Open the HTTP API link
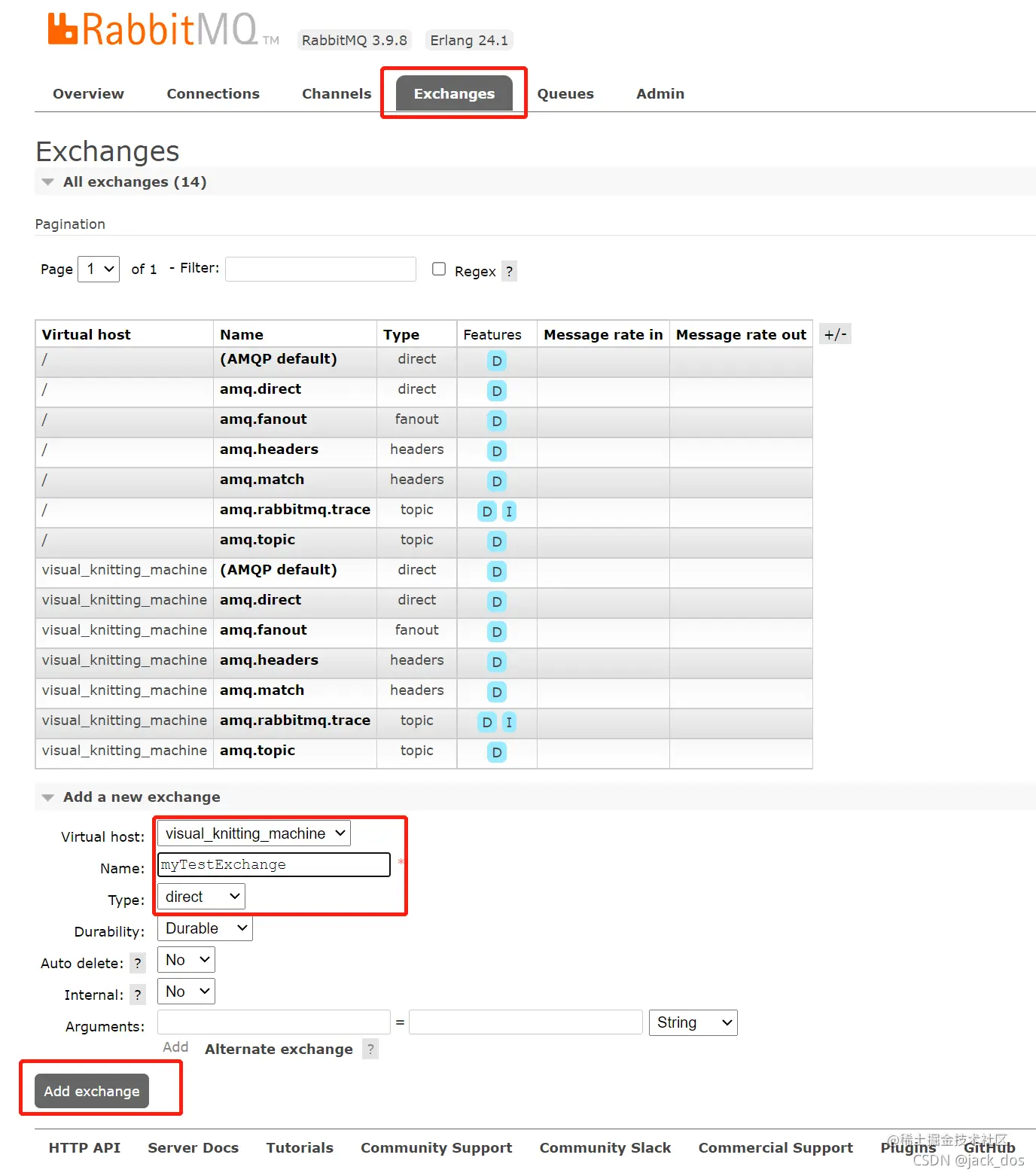The width and height of the screenshot is (1036, 1176). [x=84, y=1147]
